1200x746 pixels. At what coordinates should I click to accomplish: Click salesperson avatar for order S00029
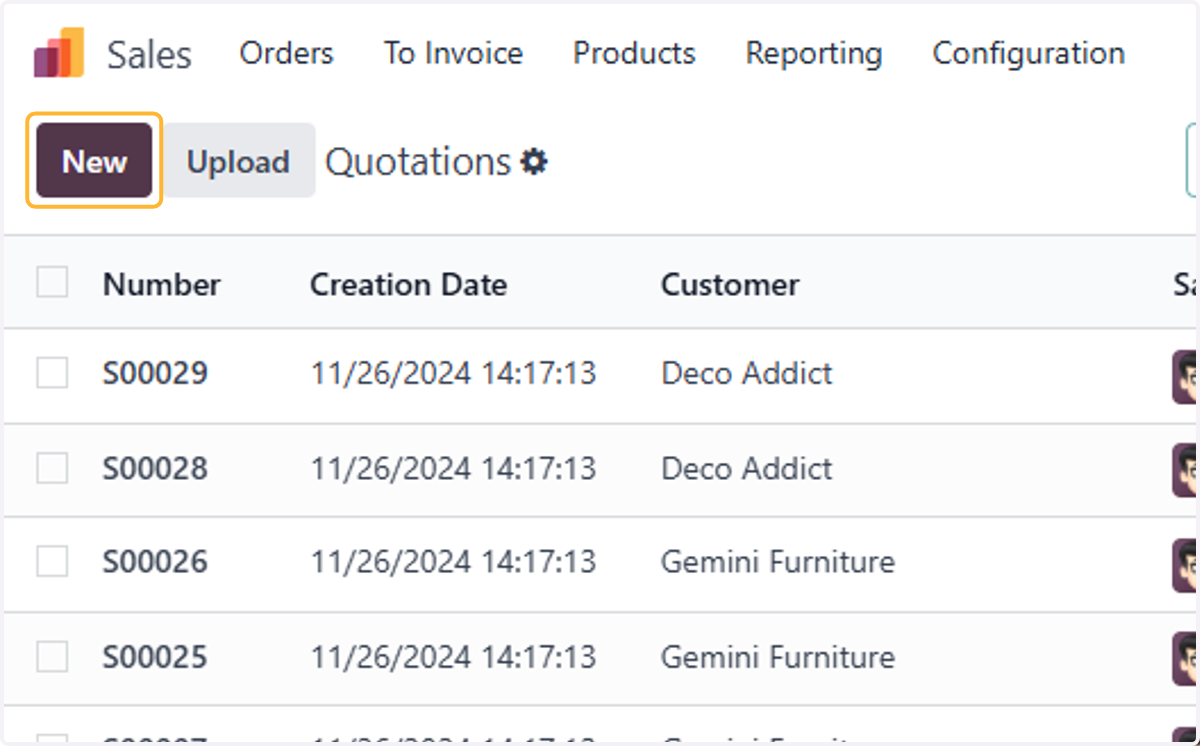point(1185,376)
